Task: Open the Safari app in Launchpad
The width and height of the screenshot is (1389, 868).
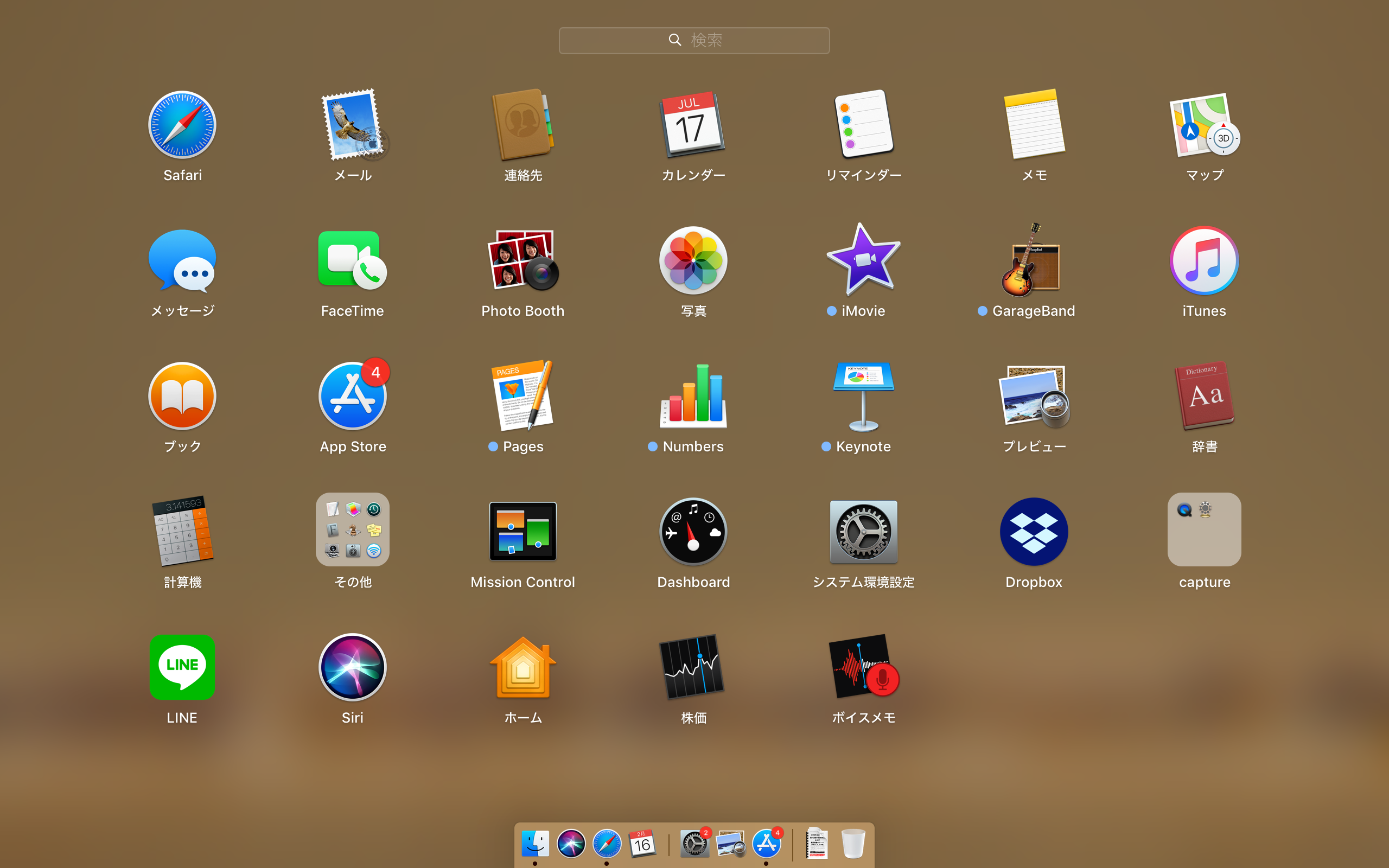Action: click(x=182, y=125)
